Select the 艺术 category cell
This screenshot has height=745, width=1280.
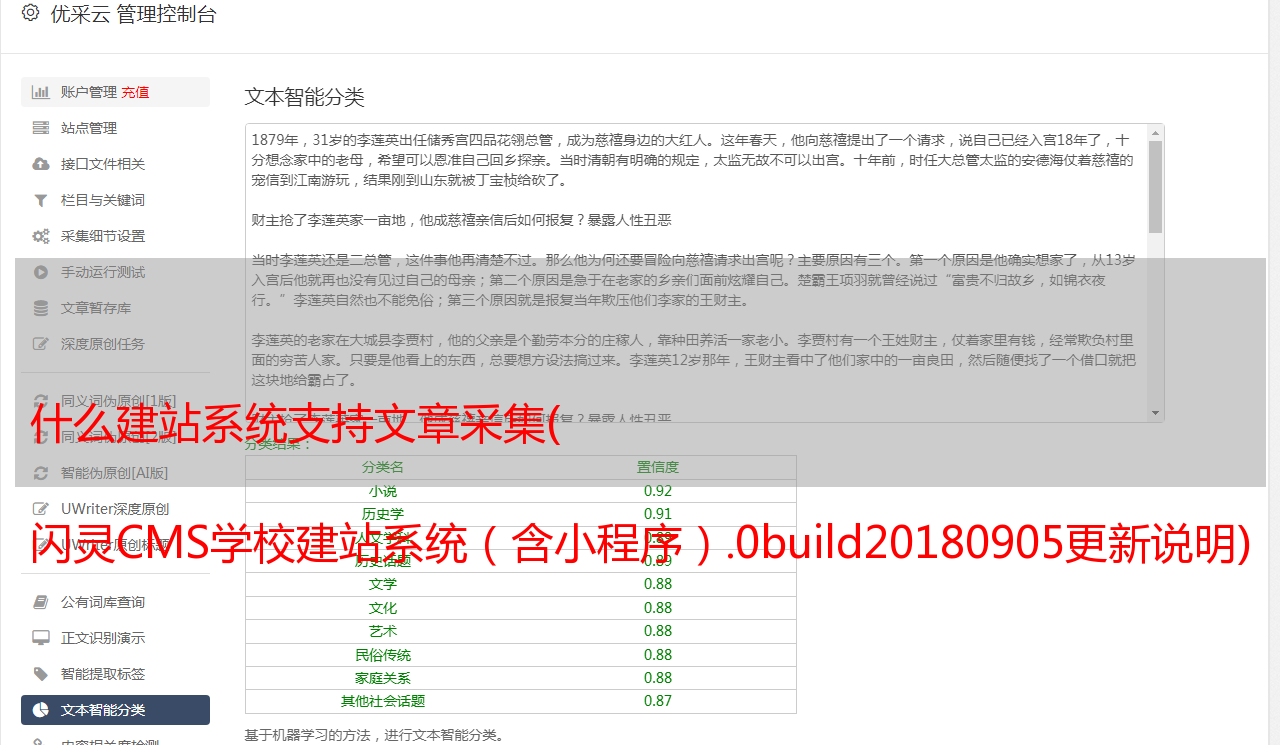(383, 631)
